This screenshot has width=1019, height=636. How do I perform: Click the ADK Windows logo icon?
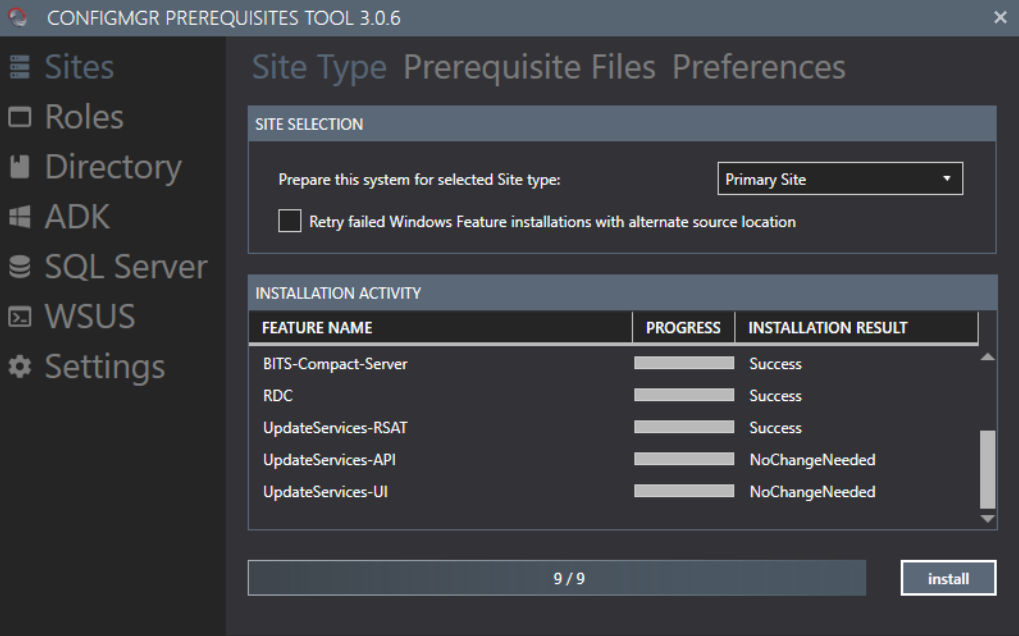19,218
